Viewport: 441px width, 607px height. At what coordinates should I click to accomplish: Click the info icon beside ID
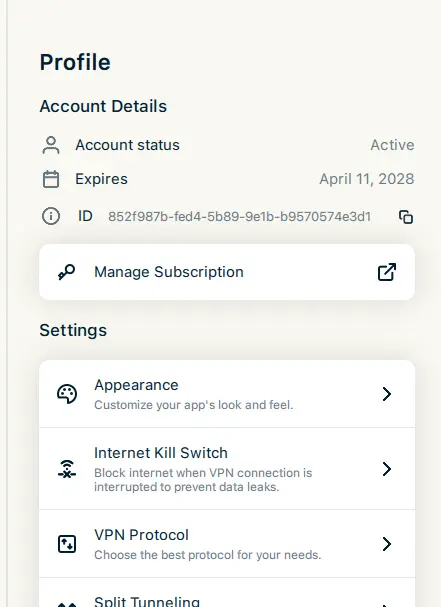51,216
